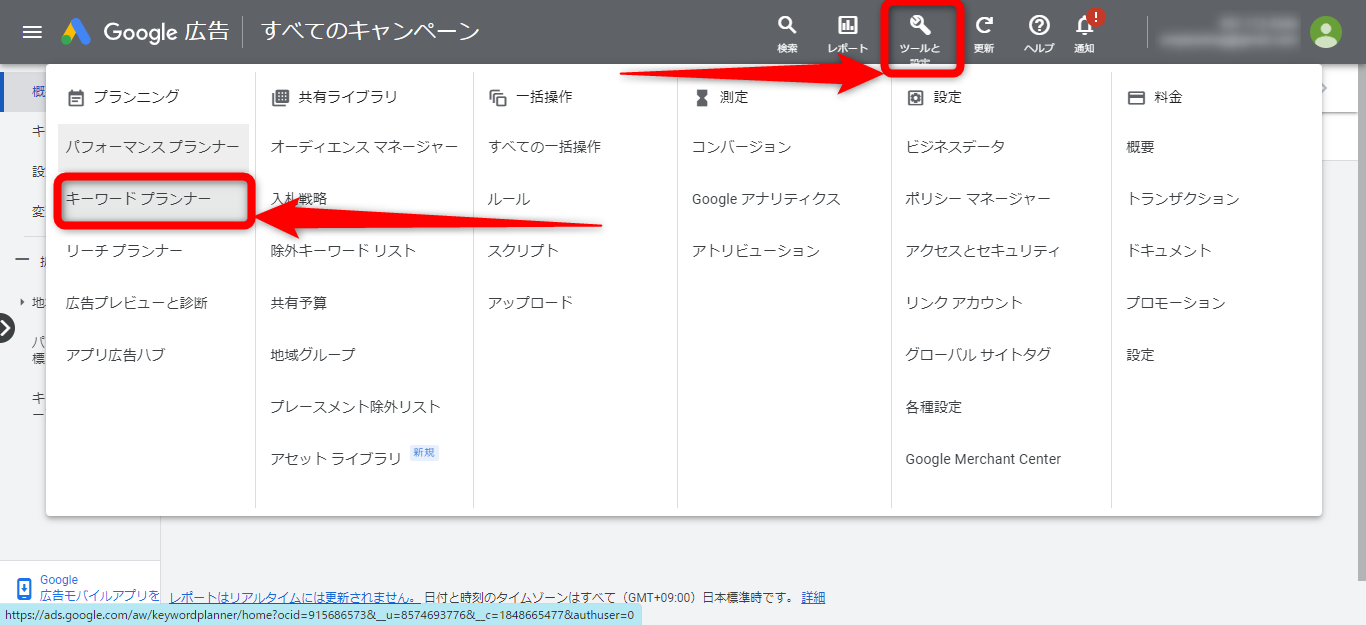Screen dimensions: 1366x625
Task: Expand the collapsed side panel arrow
Action: click(5, 328)
